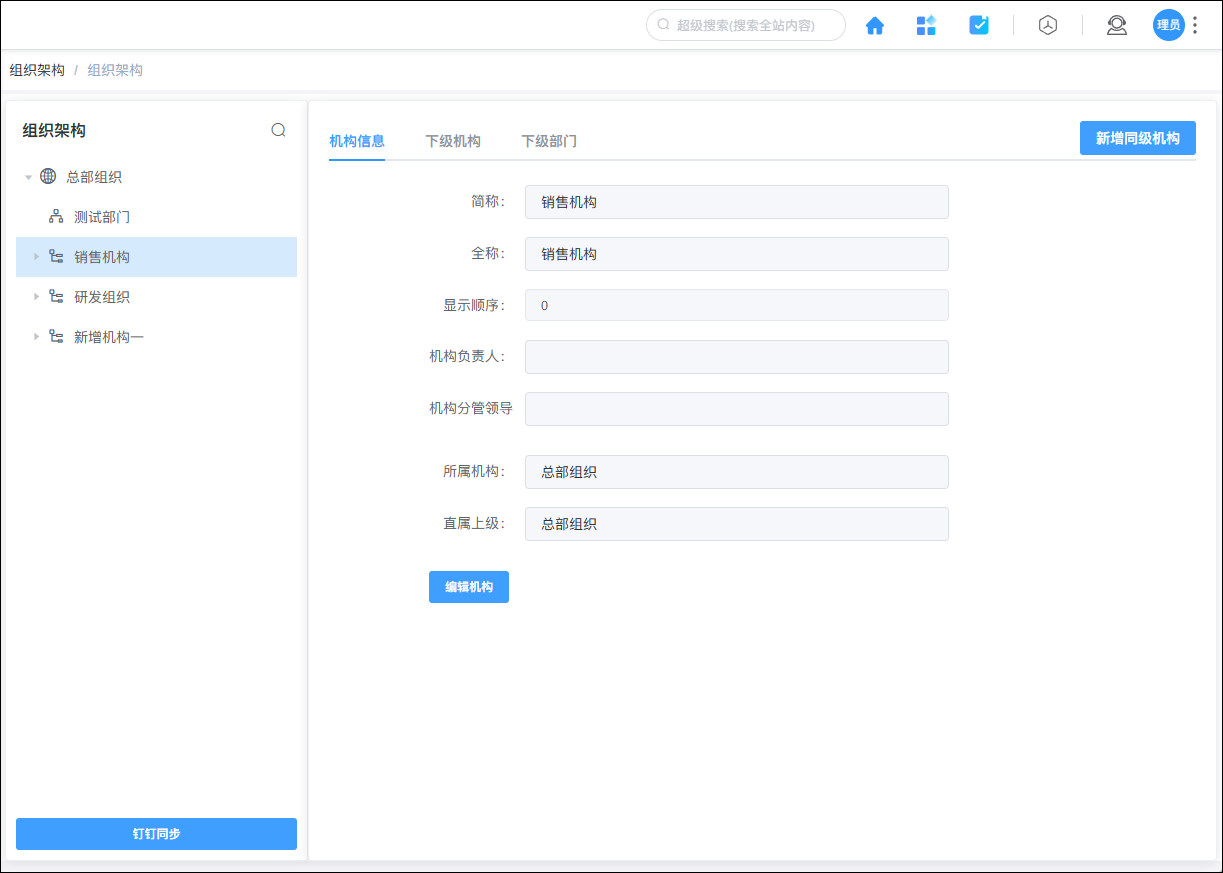Click the globe icon next to 总部组织
1223x873 pixels.
pos(47,176)
